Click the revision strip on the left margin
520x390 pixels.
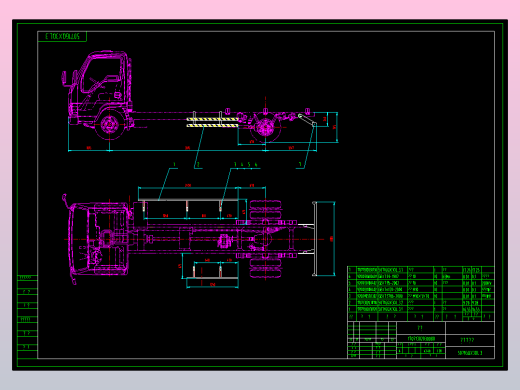pyautogui.click(x=27, y=317)
